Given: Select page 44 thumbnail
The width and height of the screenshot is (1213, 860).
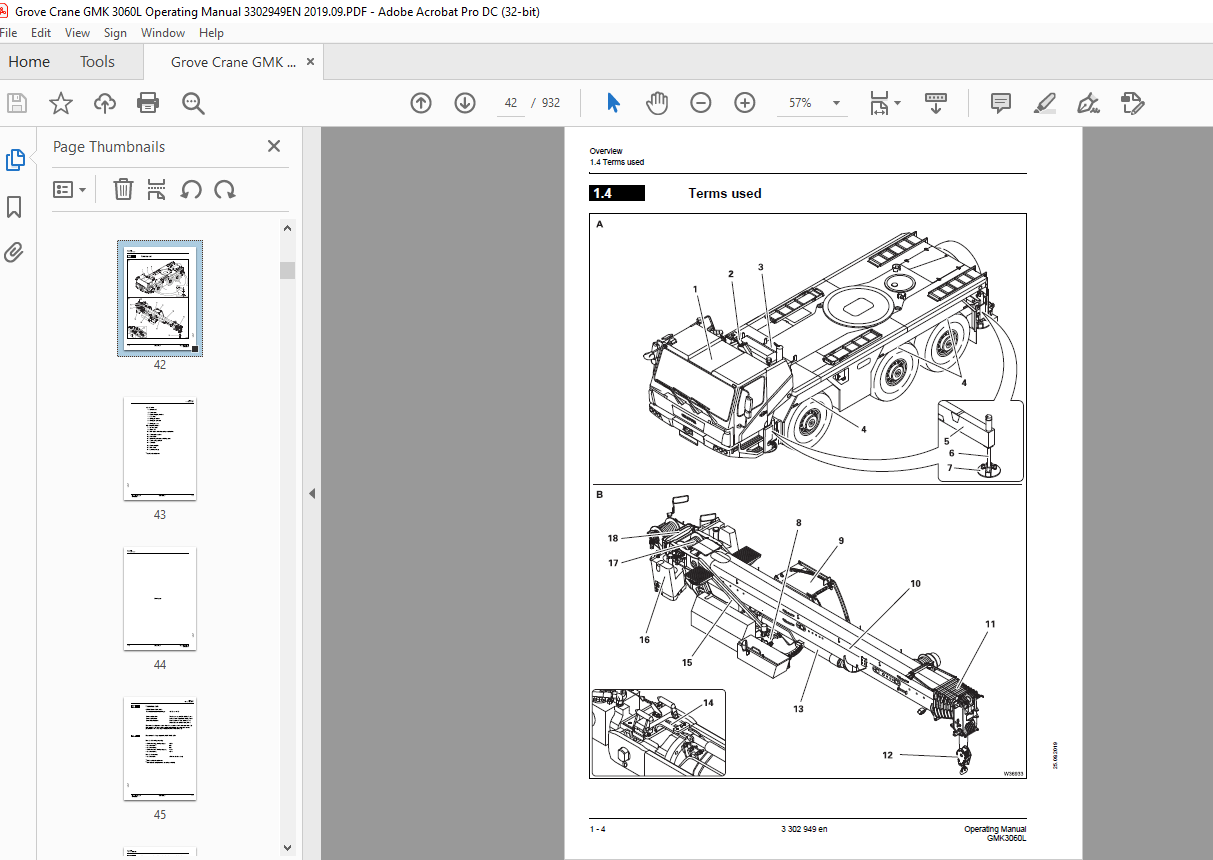Looking at the screenshot, I should [160, 598].
